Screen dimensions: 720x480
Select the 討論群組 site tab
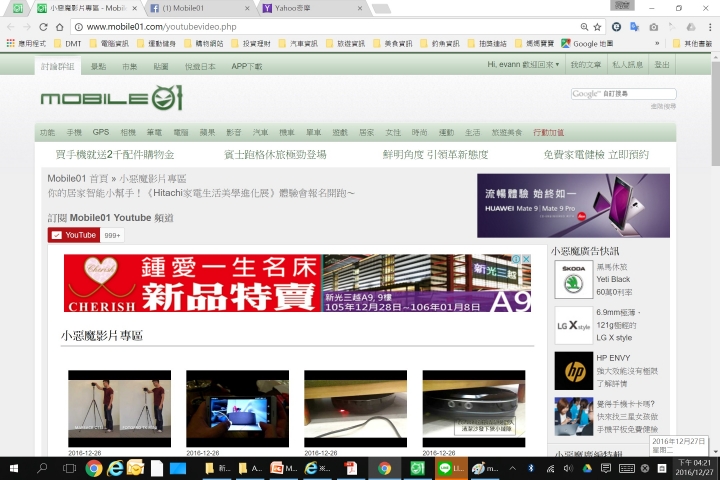point(58,66)
